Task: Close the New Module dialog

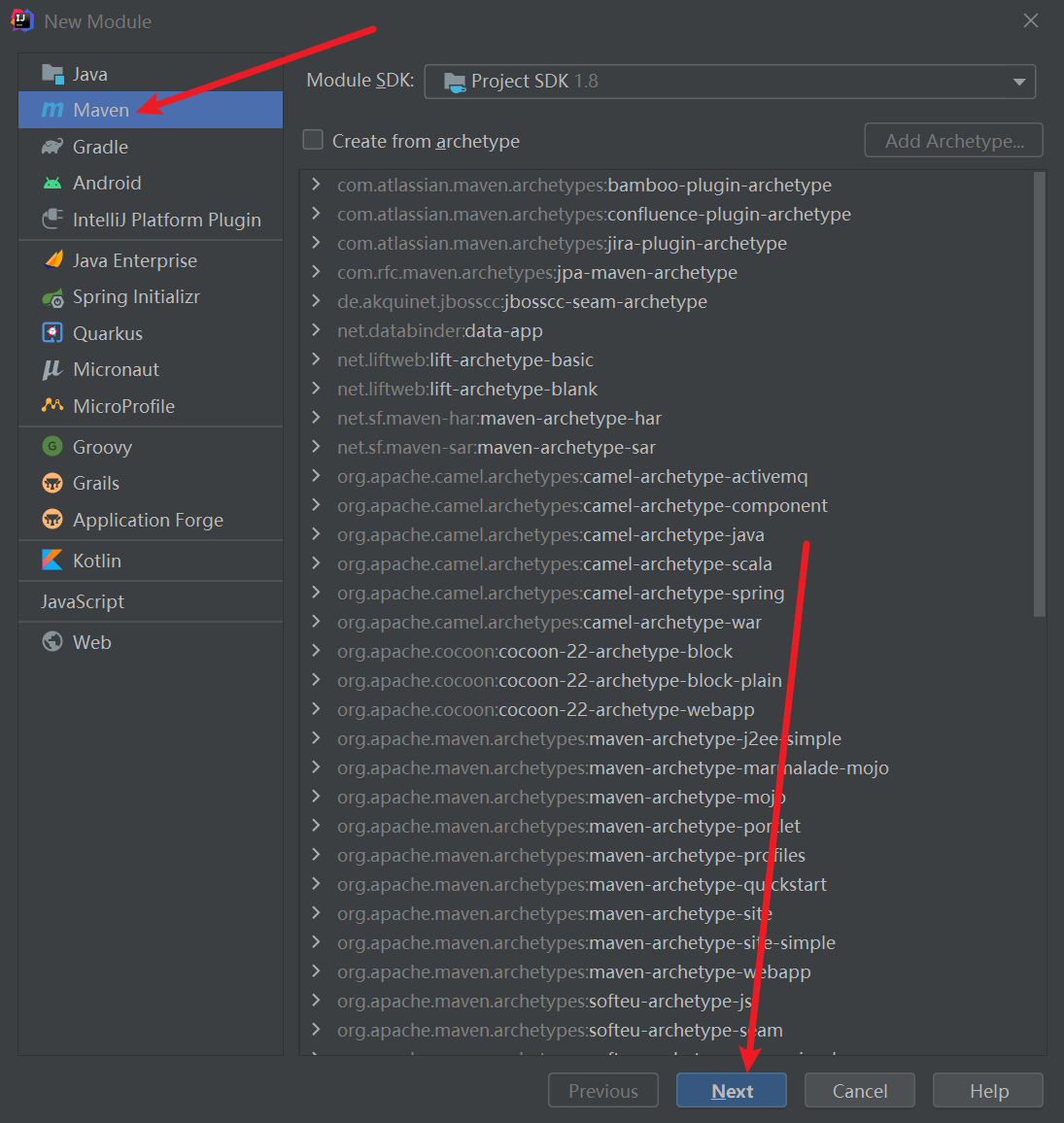Action: click(1030, 20)
